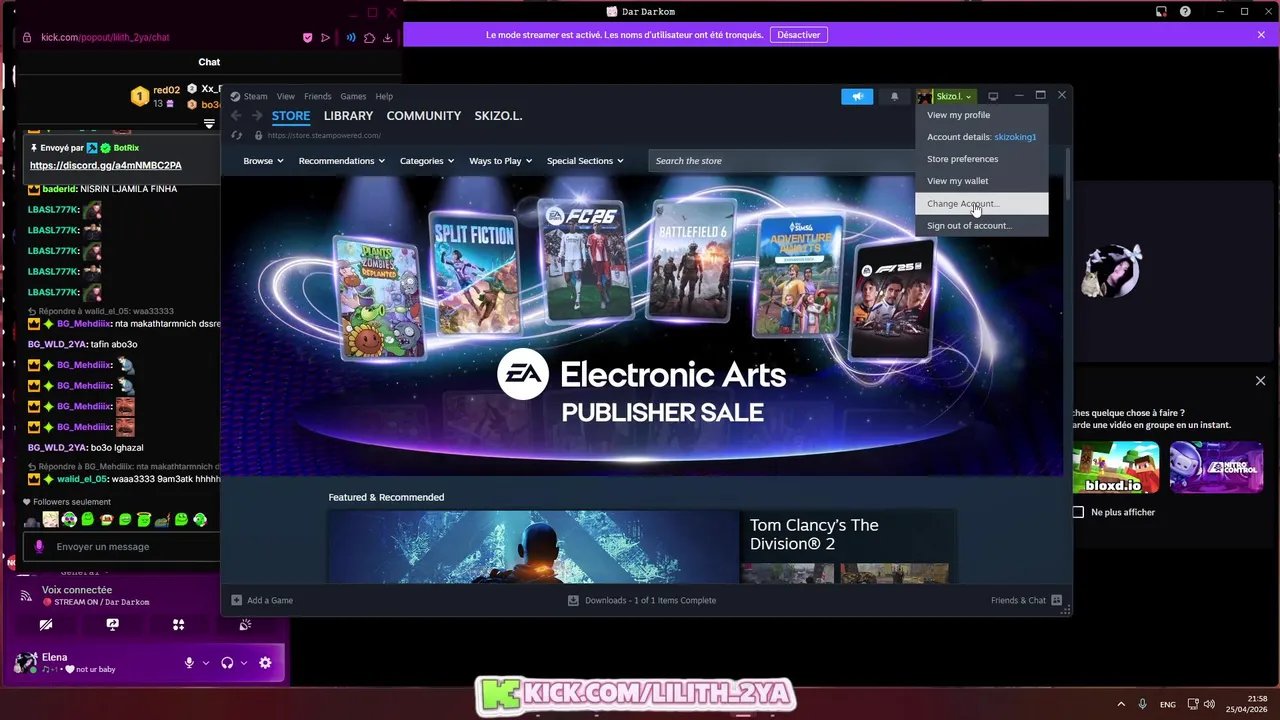Image resolution: width=1280 pixels, height=720 pixels.
Task: Open Friends menu in Steam
Action: click(317, 96)
